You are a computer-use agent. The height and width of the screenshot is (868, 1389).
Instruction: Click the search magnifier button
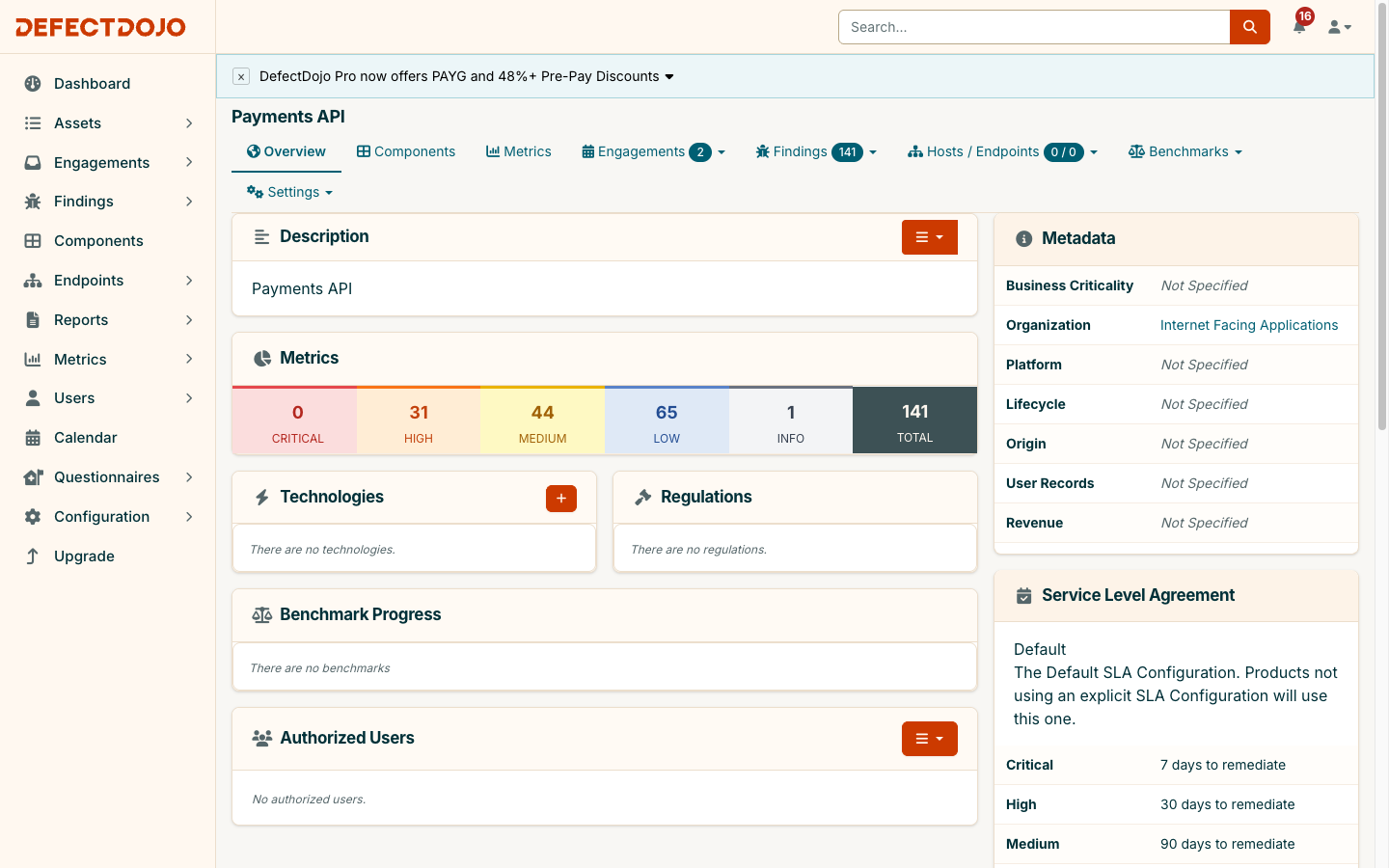tap(1250, 27)
